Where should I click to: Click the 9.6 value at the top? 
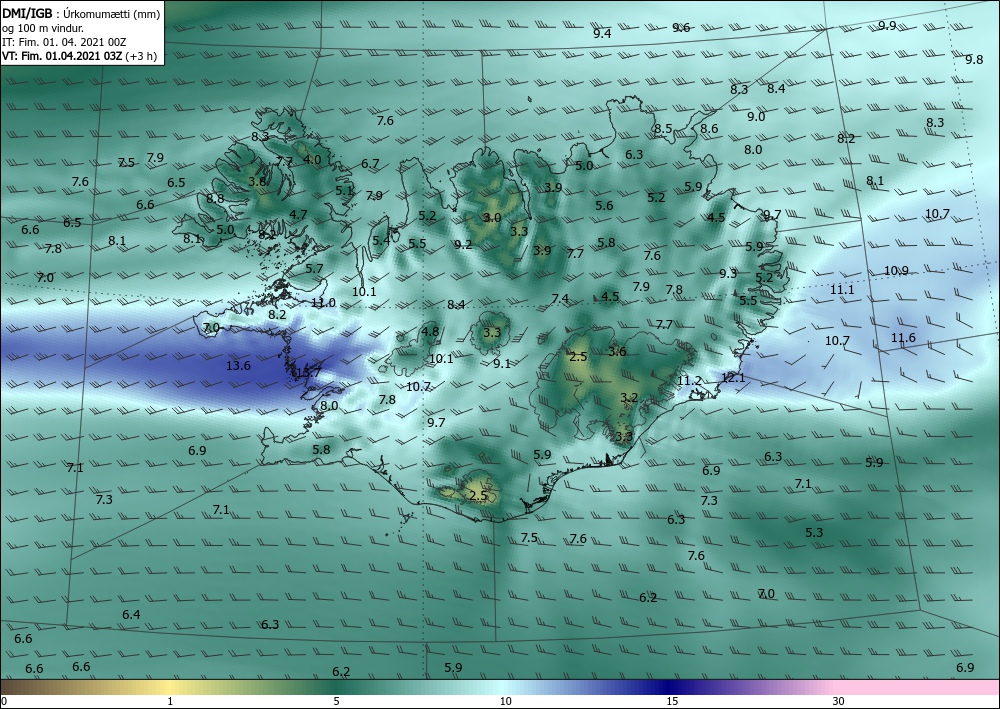click(x=681, y=27)
